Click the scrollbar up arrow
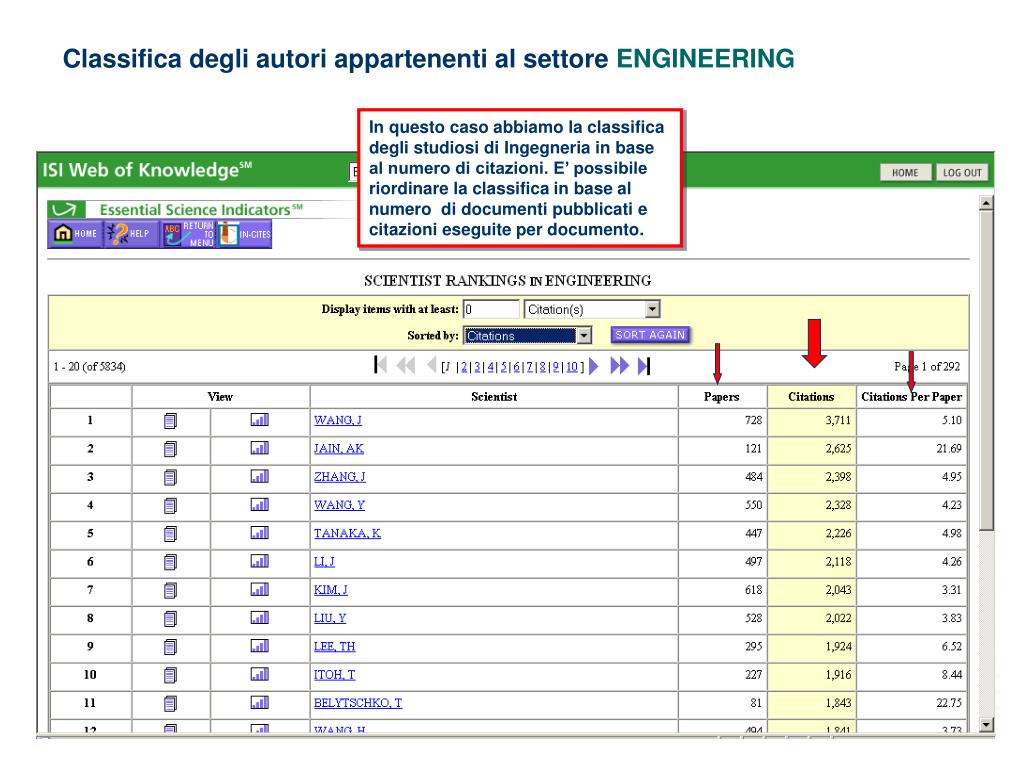Screen dimensions: 1024x768 coord(986,203)
